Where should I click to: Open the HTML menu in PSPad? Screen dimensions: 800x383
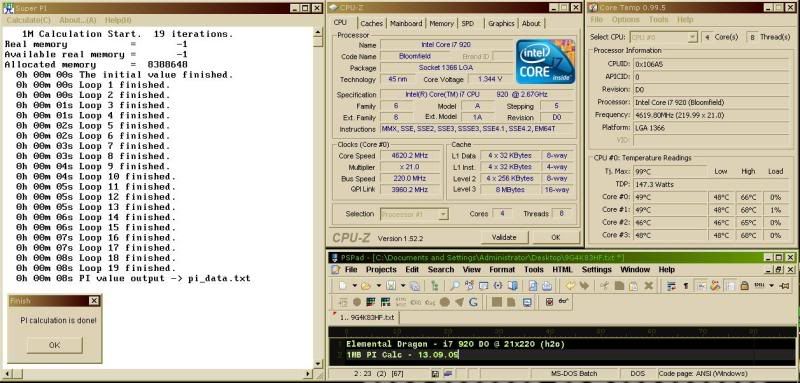[x=562, y=269]
